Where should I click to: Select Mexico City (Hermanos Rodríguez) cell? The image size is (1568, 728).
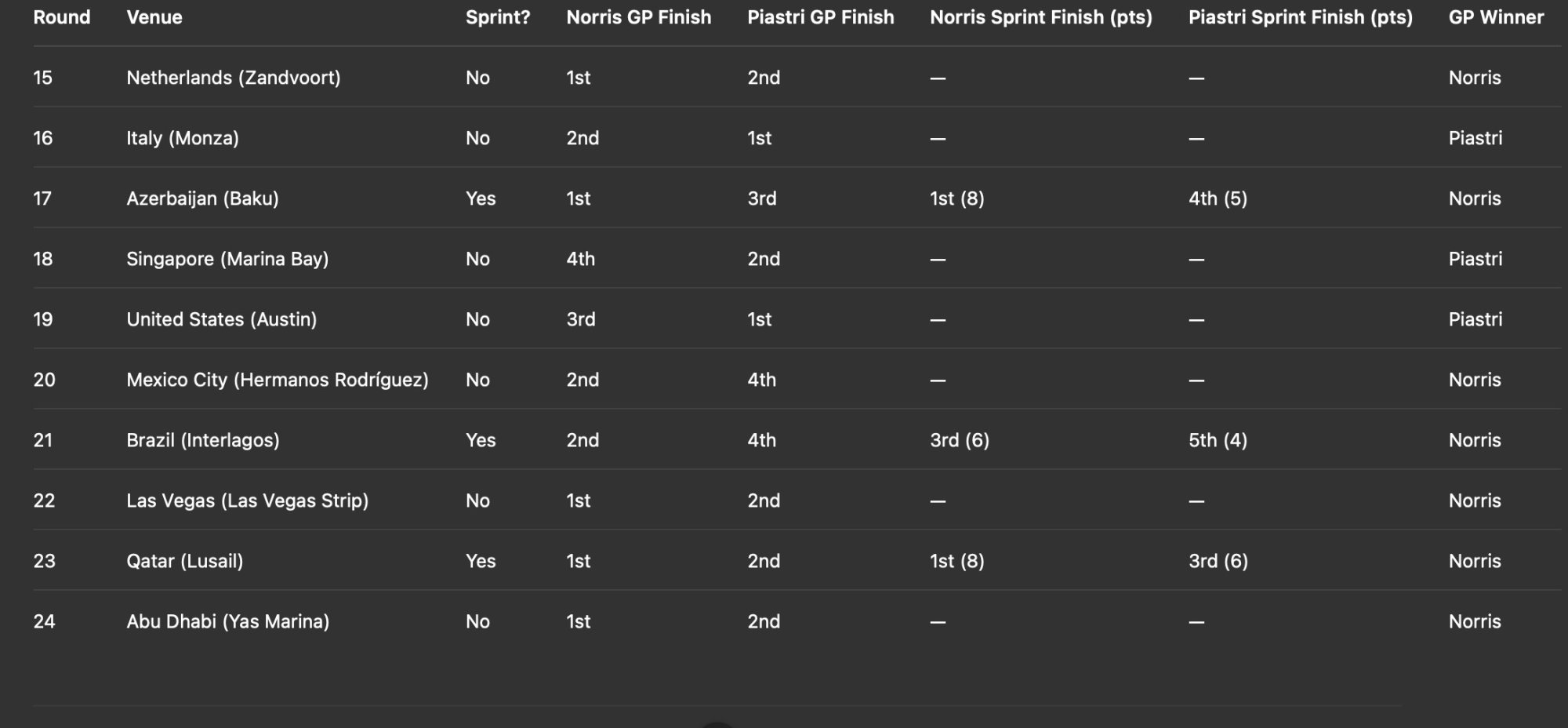click(278, 380)
